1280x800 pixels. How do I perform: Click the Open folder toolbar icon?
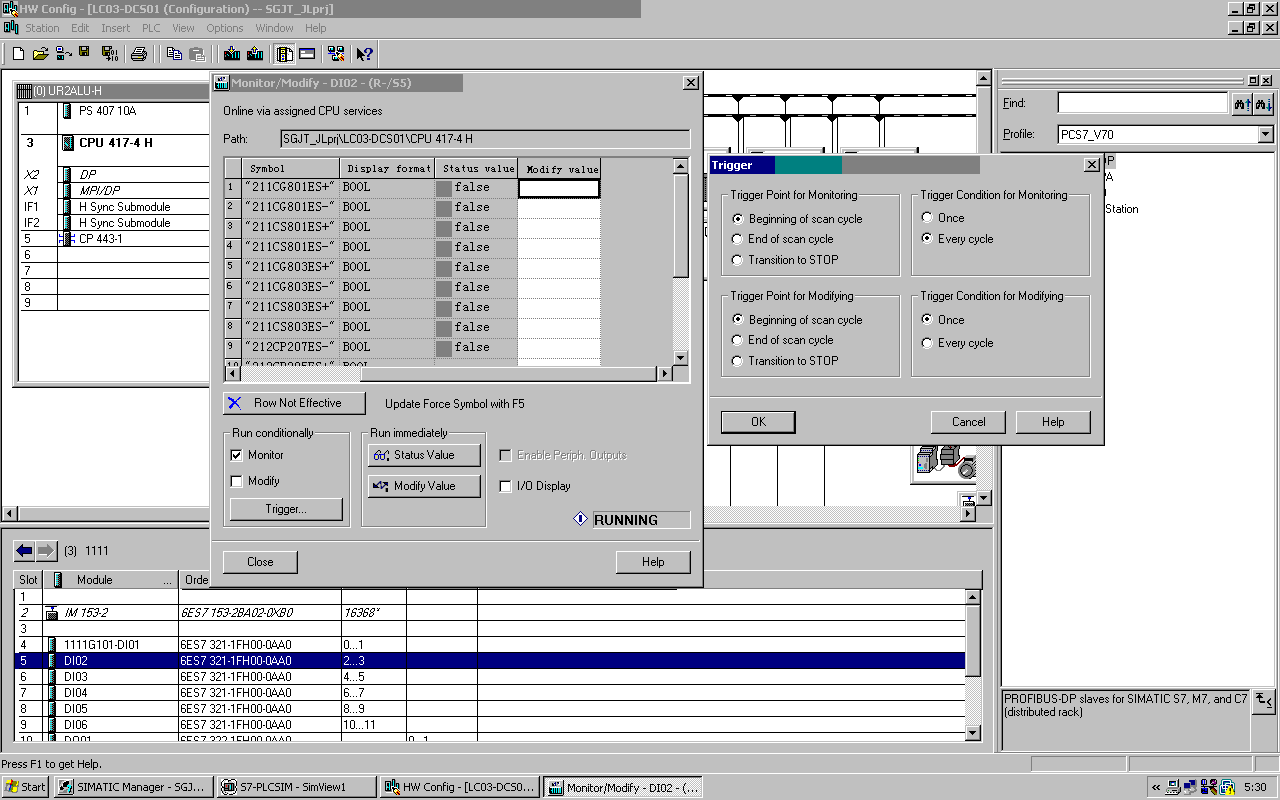[x=41, y=54]
